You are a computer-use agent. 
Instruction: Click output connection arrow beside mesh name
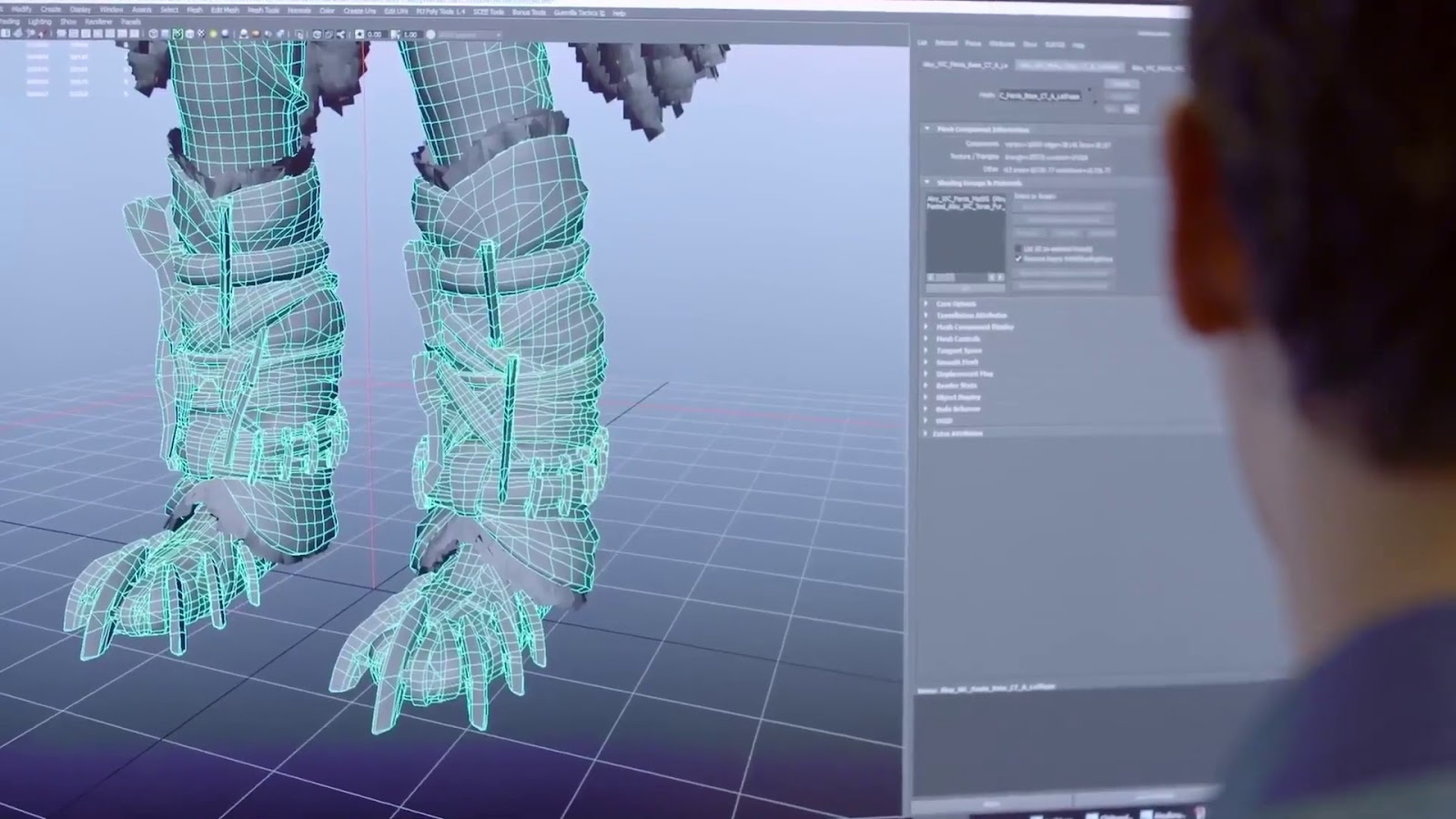point(1096,102)
